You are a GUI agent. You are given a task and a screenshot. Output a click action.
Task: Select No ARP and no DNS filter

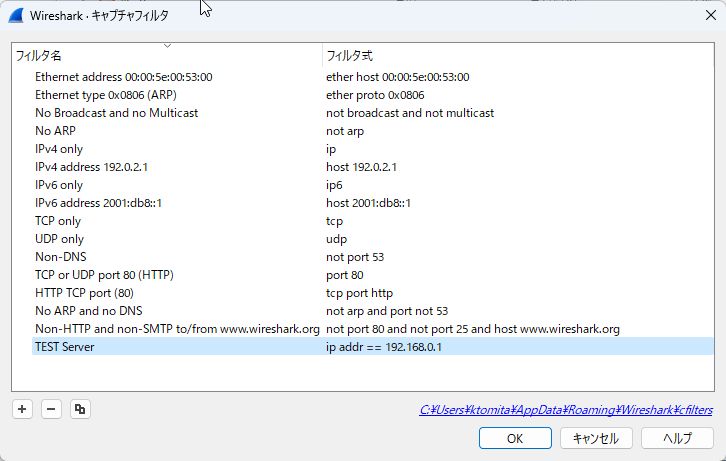(88, 311)
